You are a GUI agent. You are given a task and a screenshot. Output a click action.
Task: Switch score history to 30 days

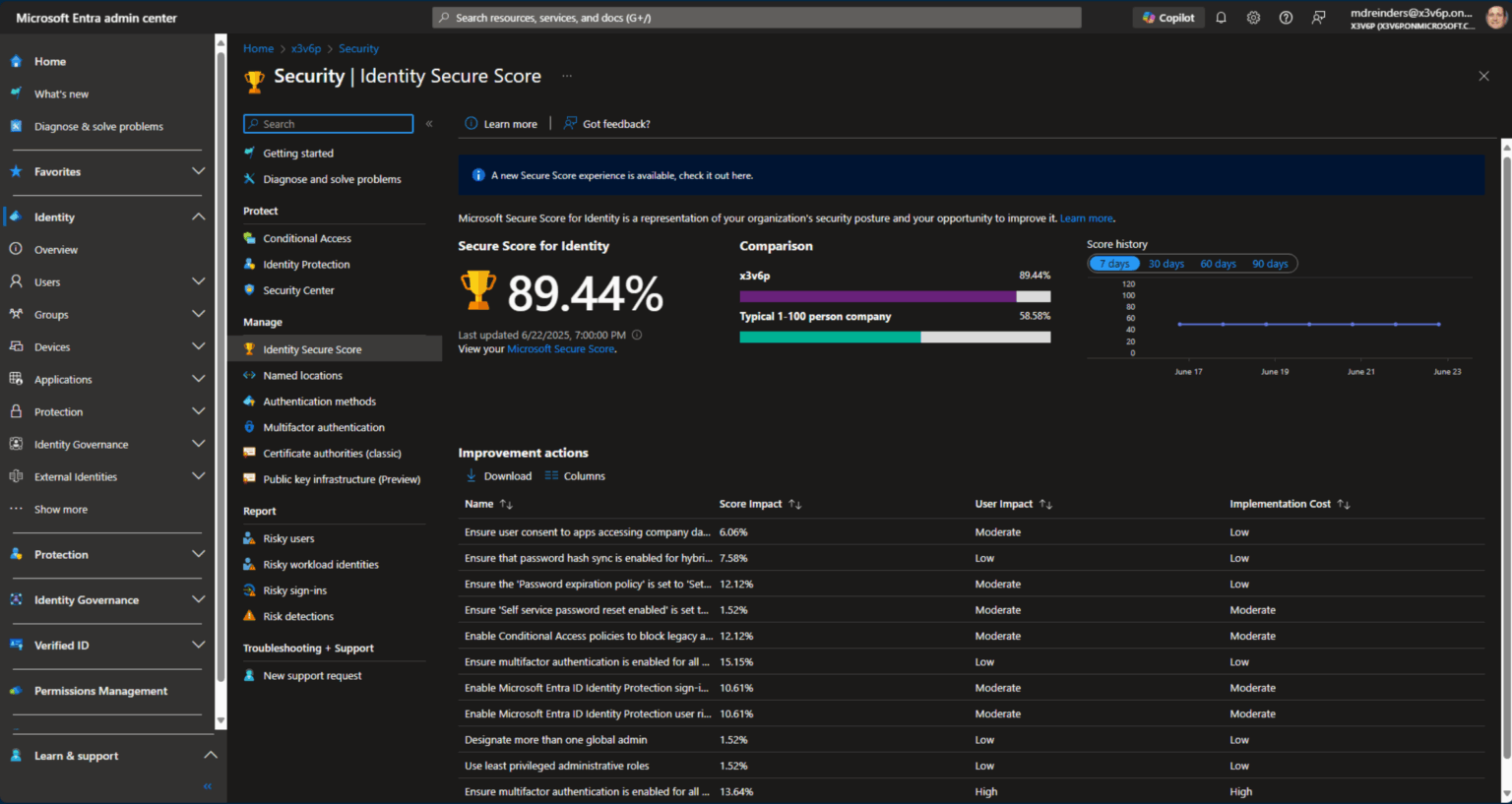click(x=1165, y=263)
